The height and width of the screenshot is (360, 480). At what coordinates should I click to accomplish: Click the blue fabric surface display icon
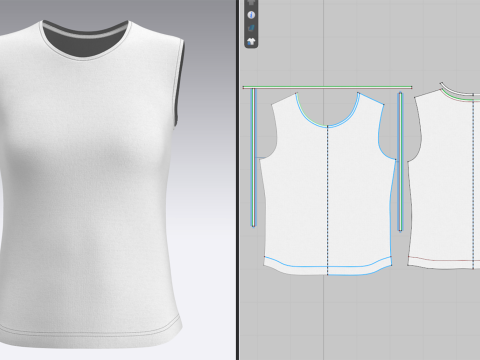[x=251, y=28]
